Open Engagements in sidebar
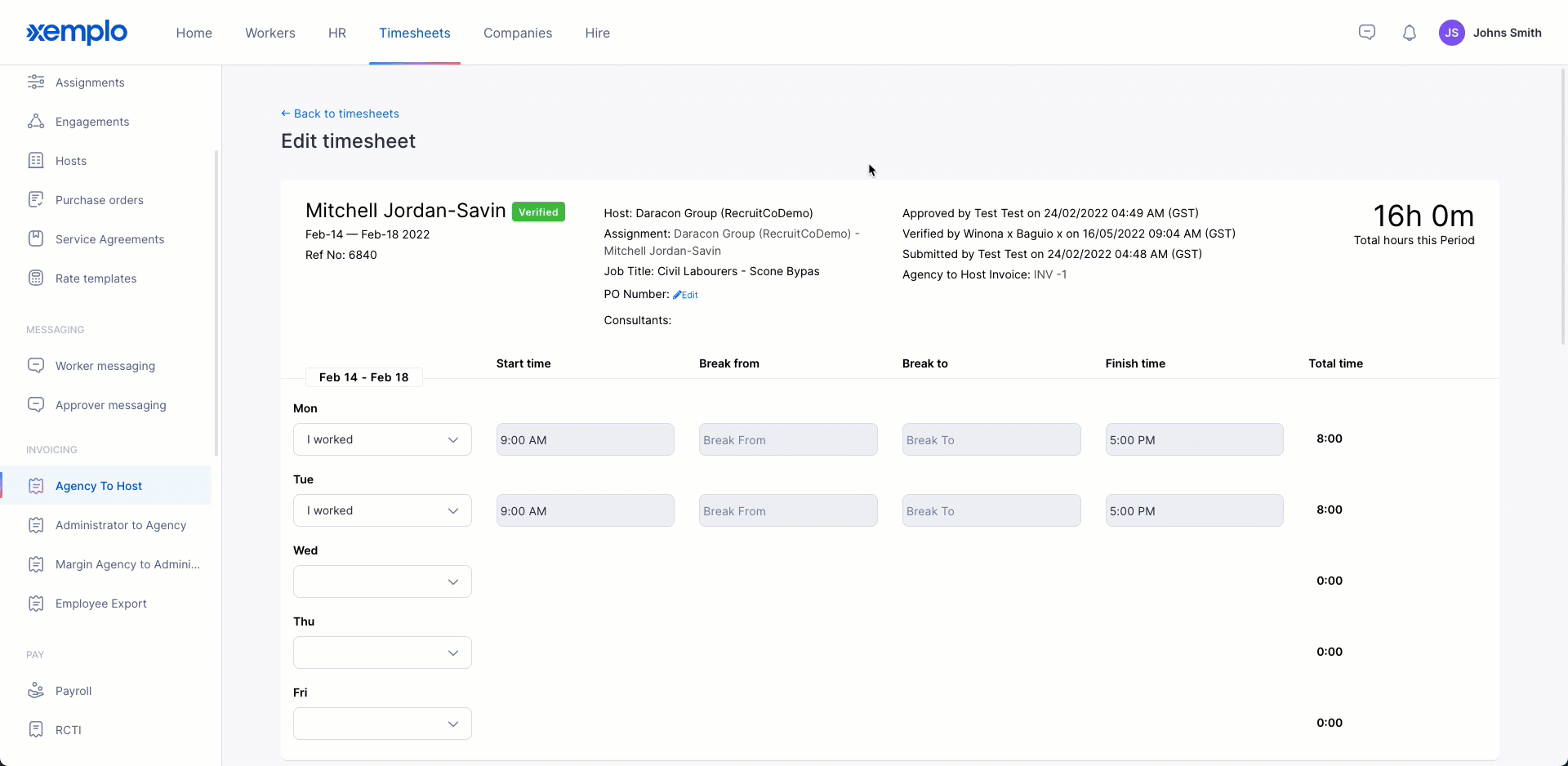The width and height of the screenshot is (1568, 766). pyautogui.click(x=92, y=122)
